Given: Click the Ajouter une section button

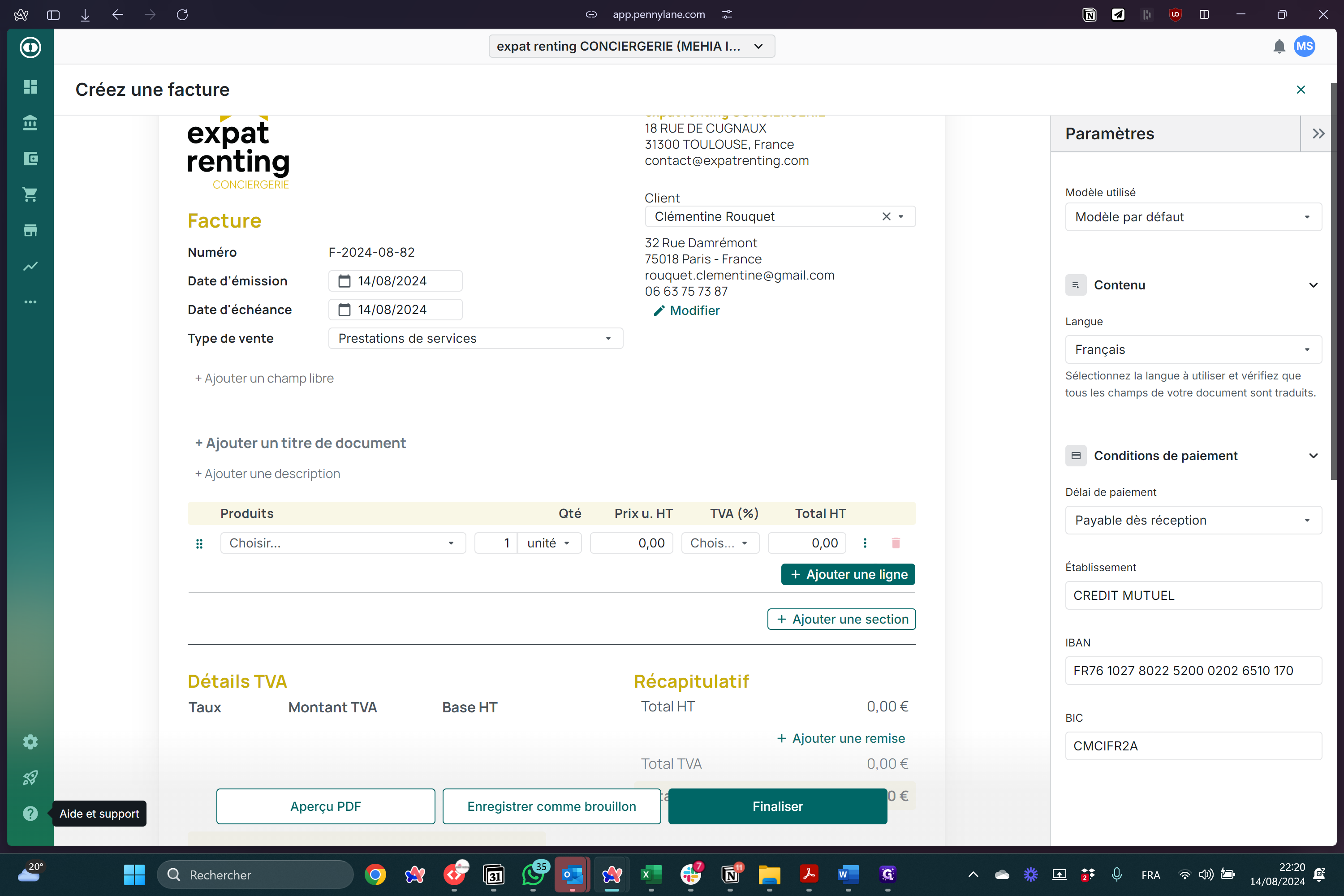Looking at the screenshot, I should [841, 620].
